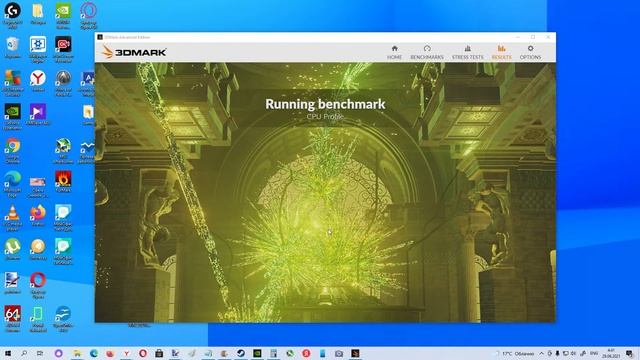Show hidden system tray icons

(x=542, y=353)
